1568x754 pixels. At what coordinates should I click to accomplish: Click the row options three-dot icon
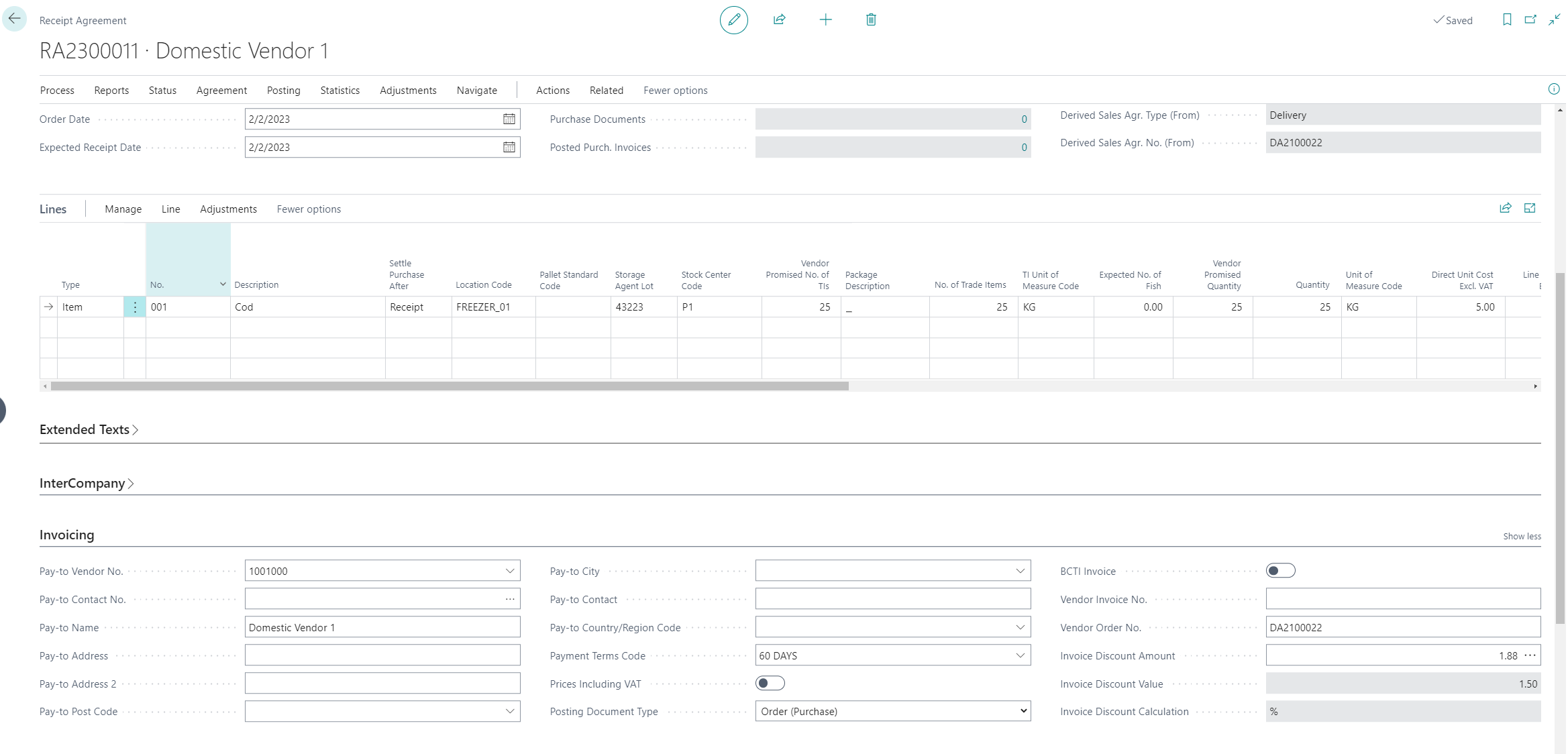pos(135,307)
